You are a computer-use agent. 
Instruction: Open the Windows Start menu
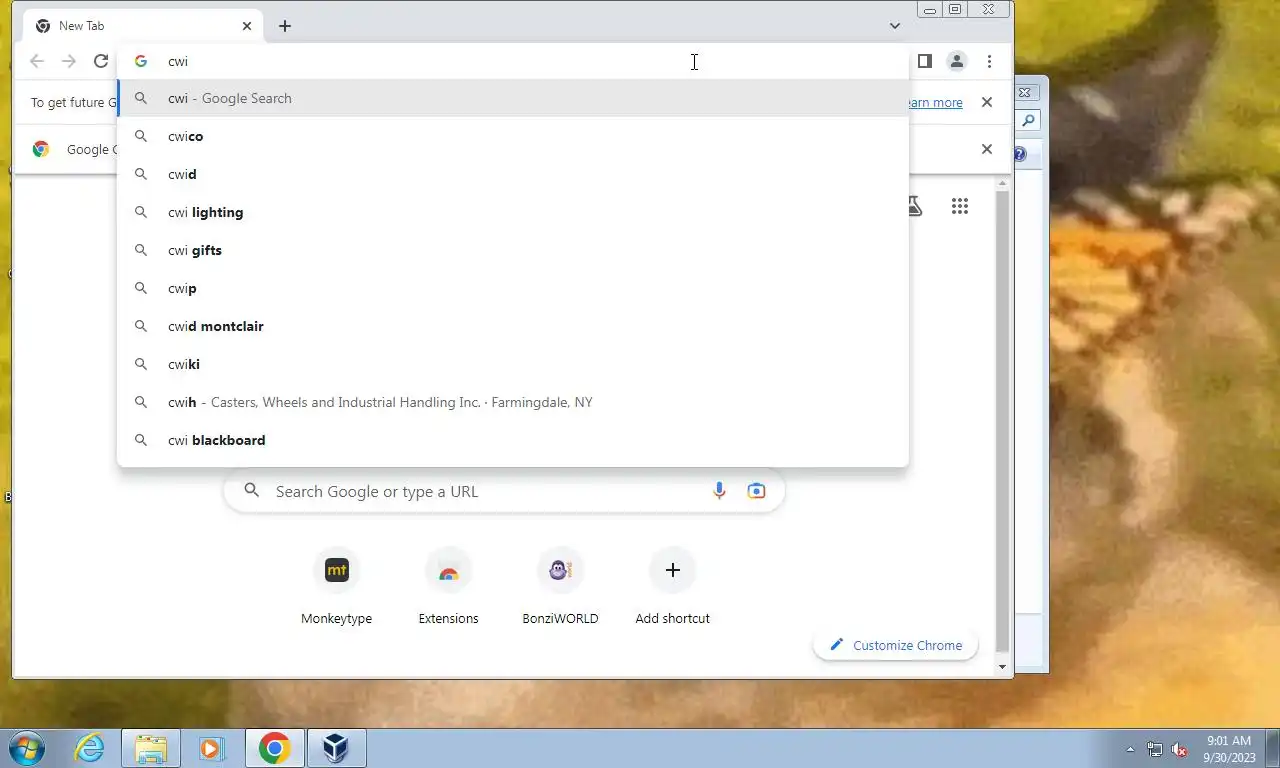point(25,748)
